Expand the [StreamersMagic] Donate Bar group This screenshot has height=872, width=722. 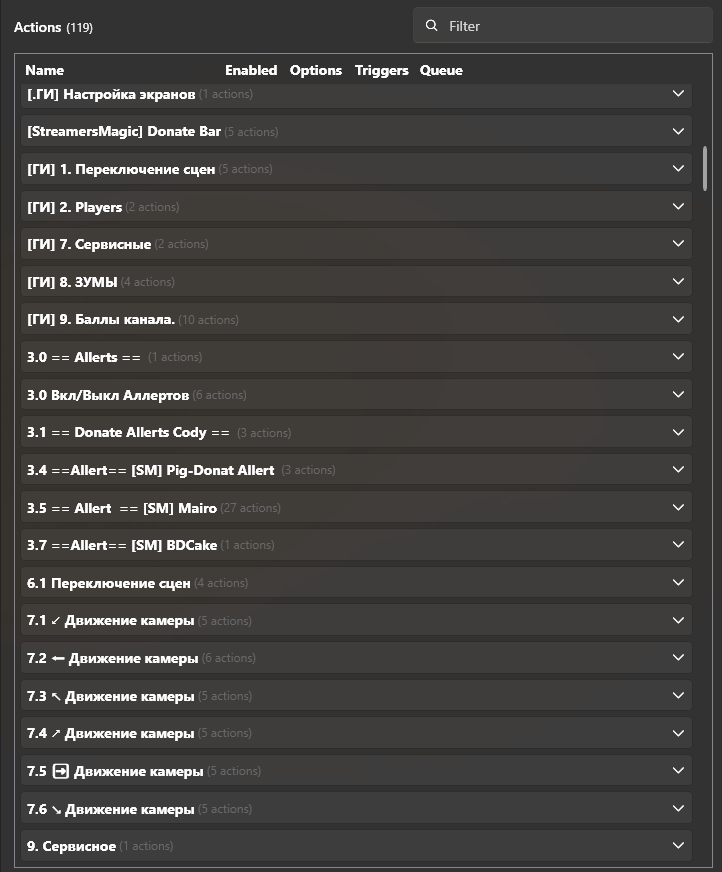point(678,131)
